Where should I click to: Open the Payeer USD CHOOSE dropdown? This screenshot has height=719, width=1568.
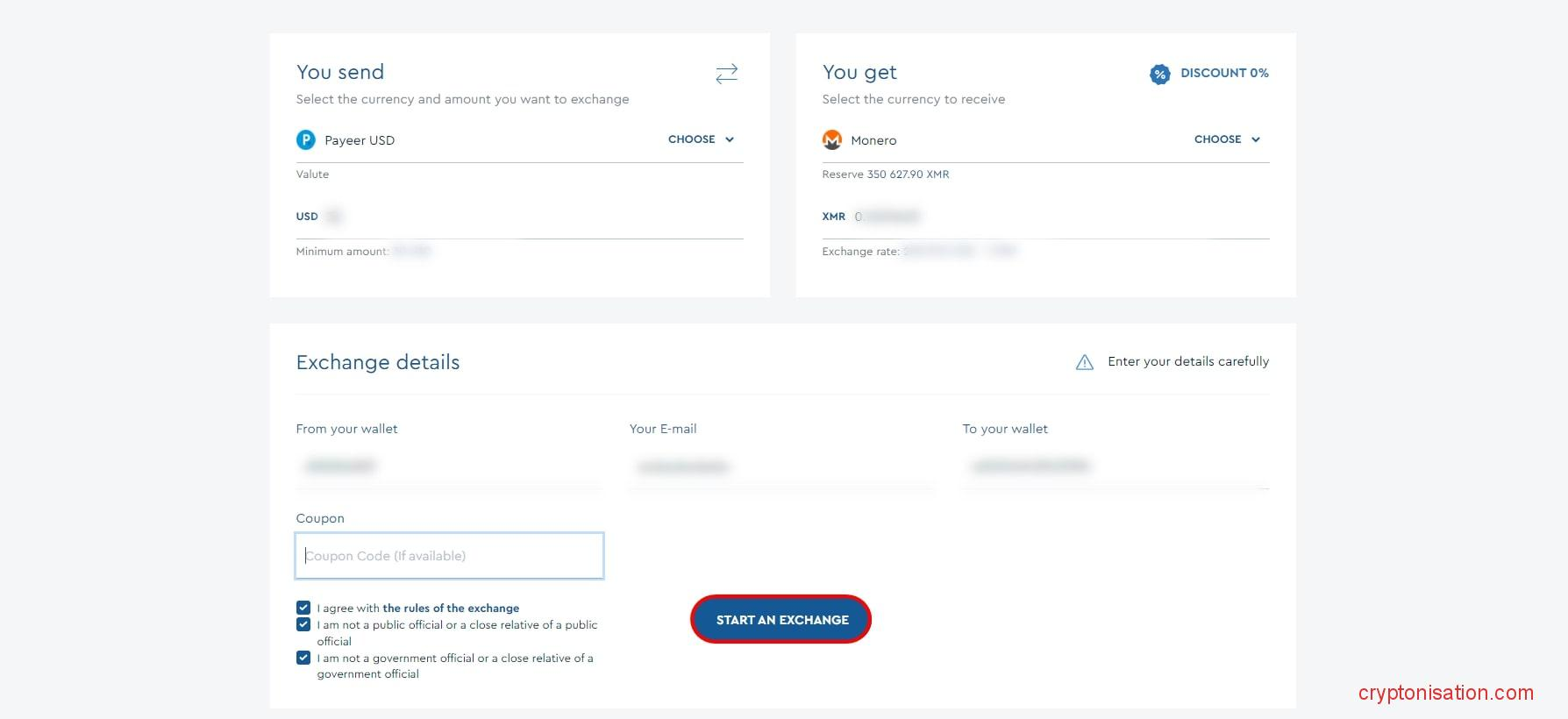(x=701, y=139)
